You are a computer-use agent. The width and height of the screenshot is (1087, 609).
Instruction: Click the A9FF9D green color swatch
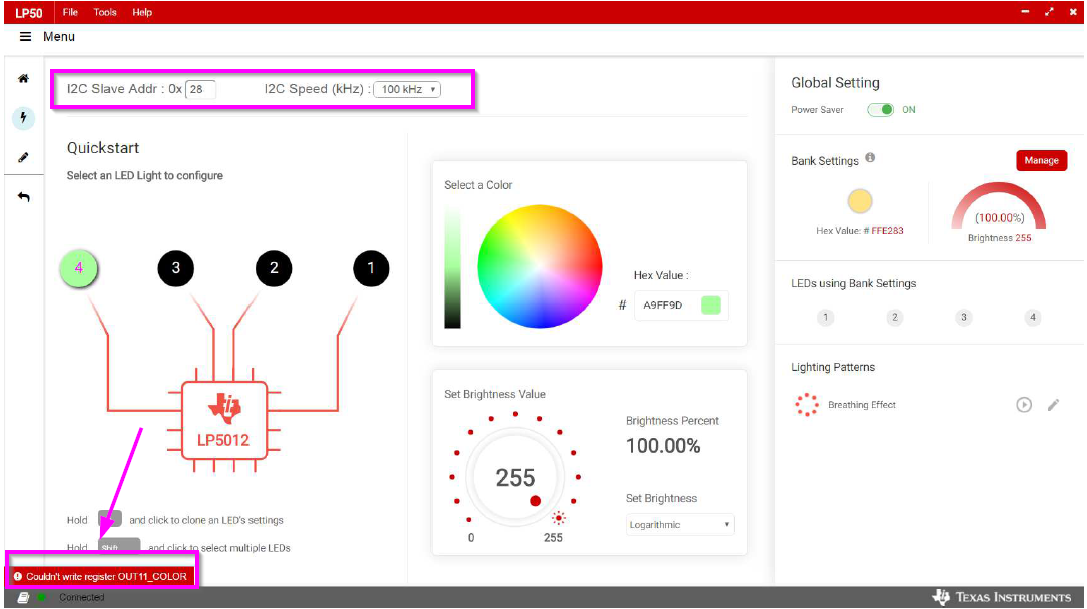pyautogui.click(x=711, y=305)
